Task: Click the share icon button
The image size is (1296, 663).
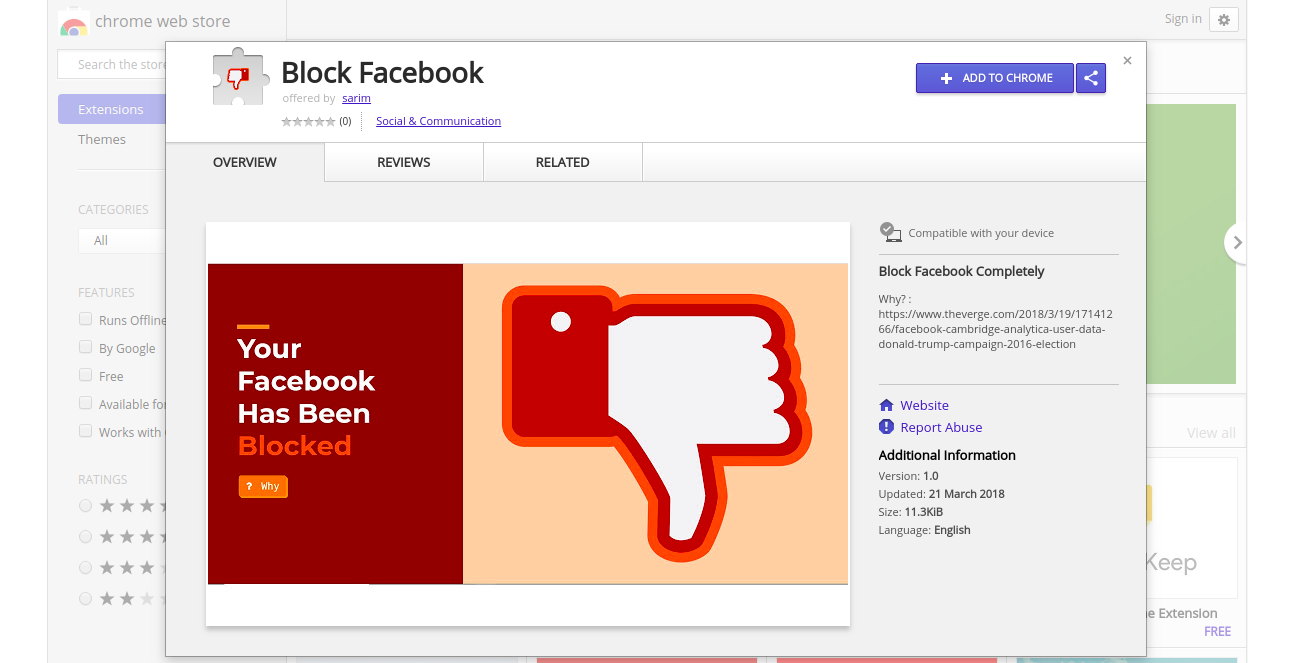Action: tap(1091, 78)
